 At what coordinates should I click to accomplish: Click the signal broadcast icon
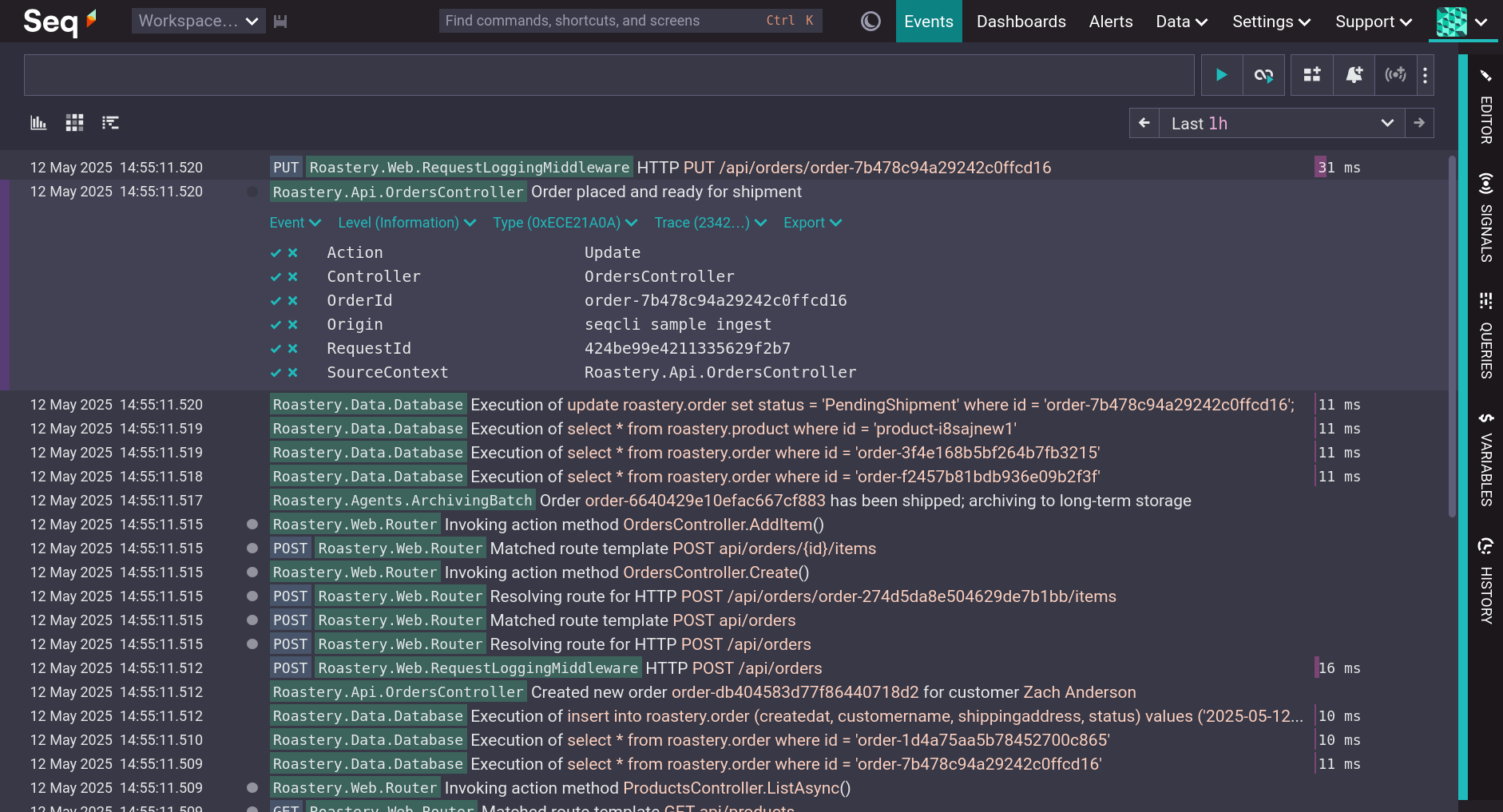pyautogui.click(x=1395, y=75)
